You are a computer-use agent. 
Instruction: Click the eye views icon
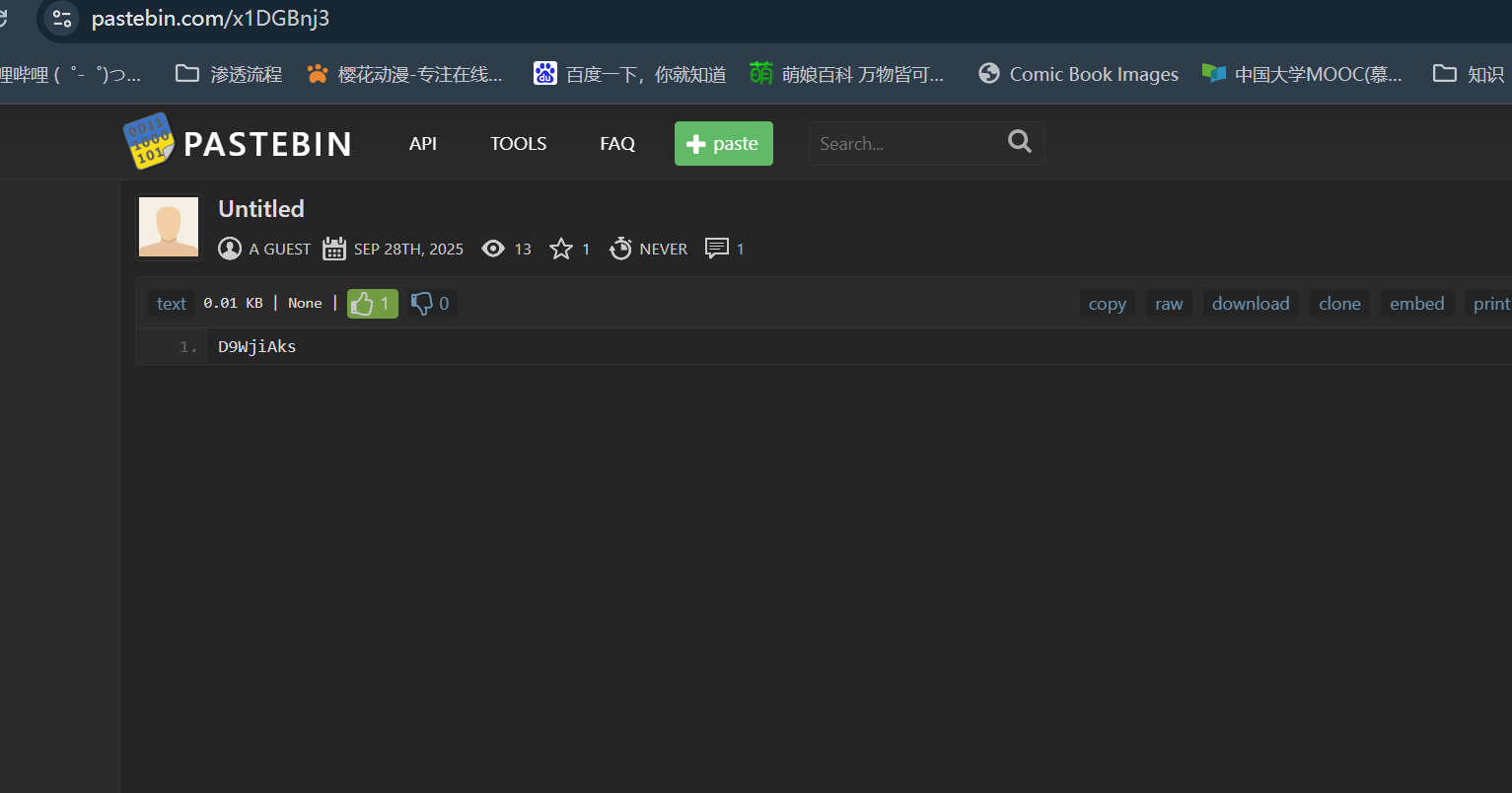(493, 249)
